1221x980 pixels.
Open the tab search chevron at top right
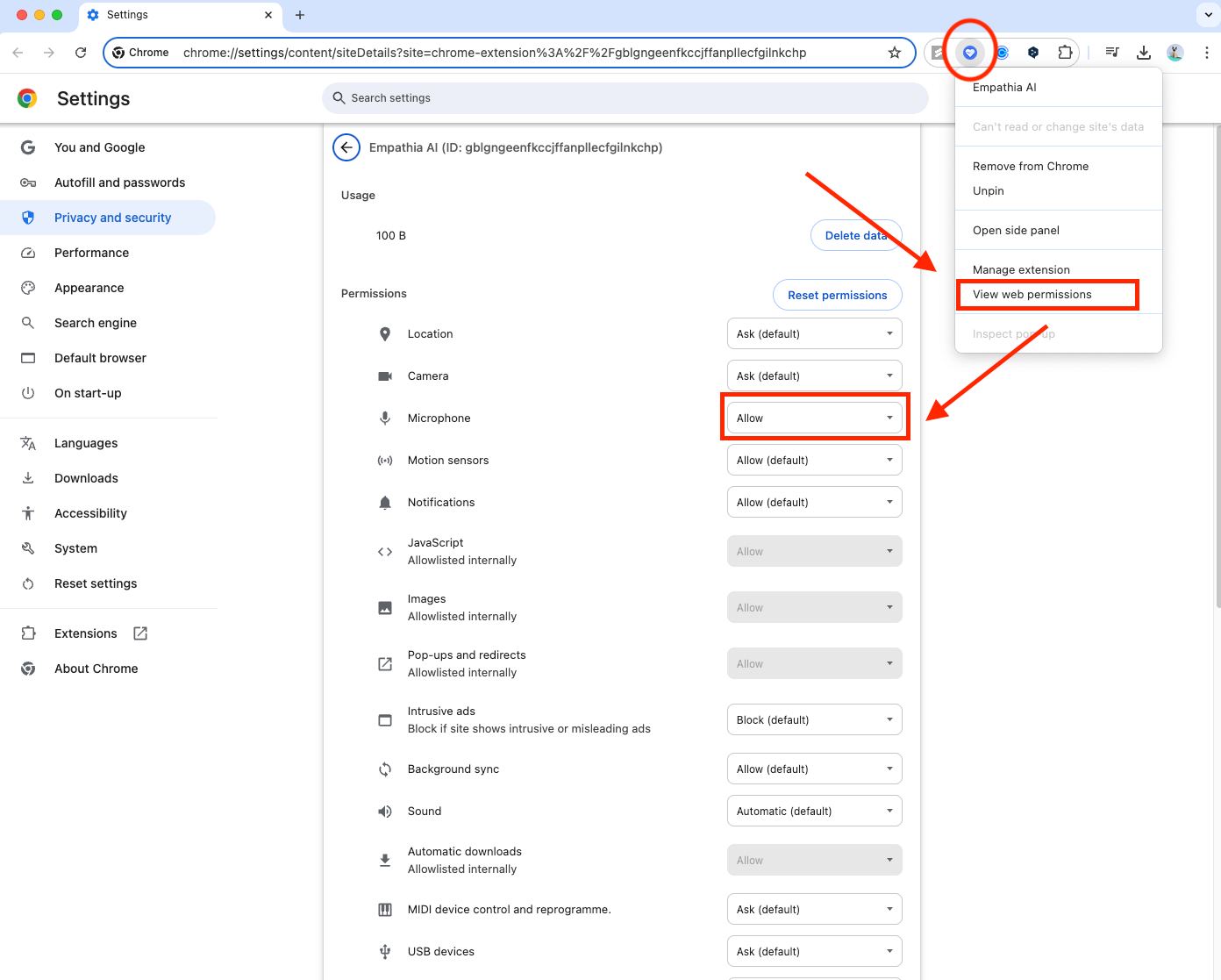click(x=1208, y=15)
